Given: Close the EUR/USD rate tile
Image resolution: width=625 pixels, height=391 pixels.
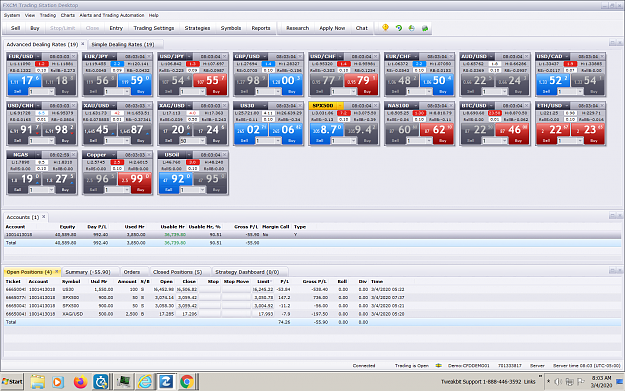Looking at the screenshot, I should 74,56.
